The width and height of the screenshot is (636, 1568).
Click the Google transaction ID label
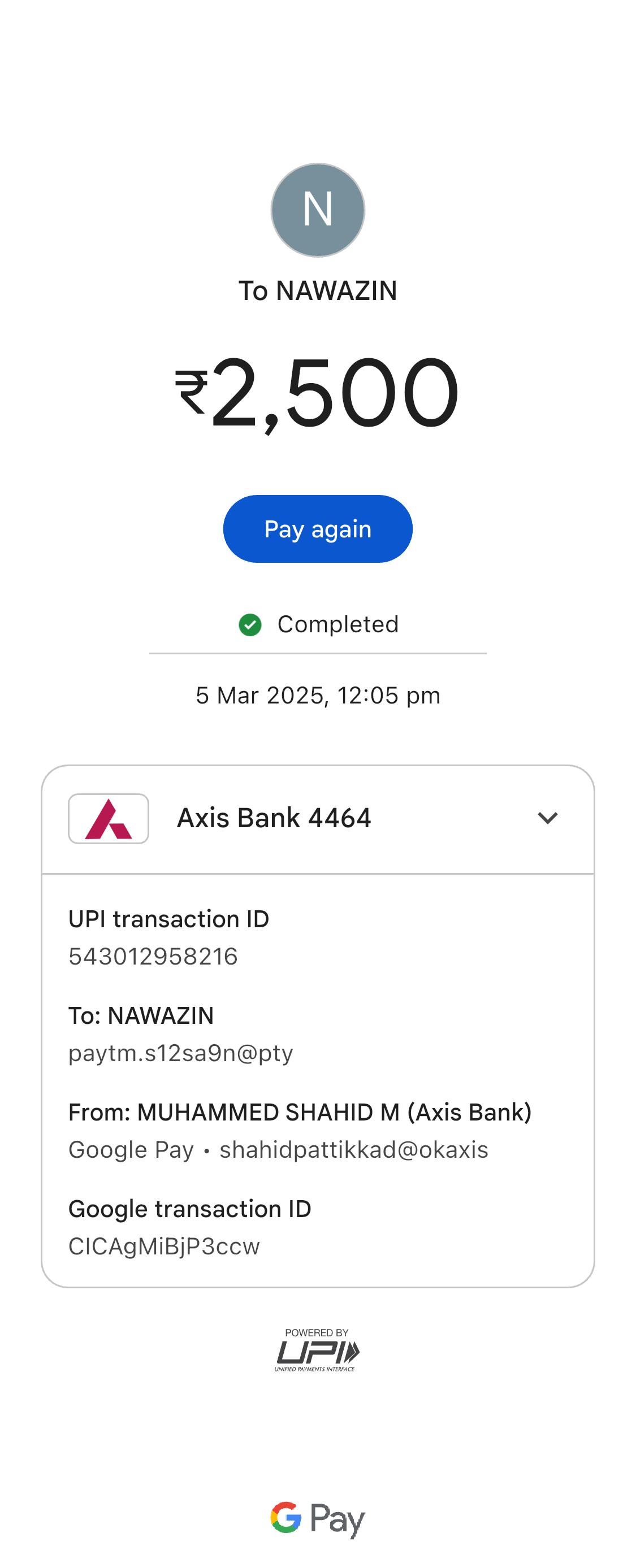coord(189,1209)
